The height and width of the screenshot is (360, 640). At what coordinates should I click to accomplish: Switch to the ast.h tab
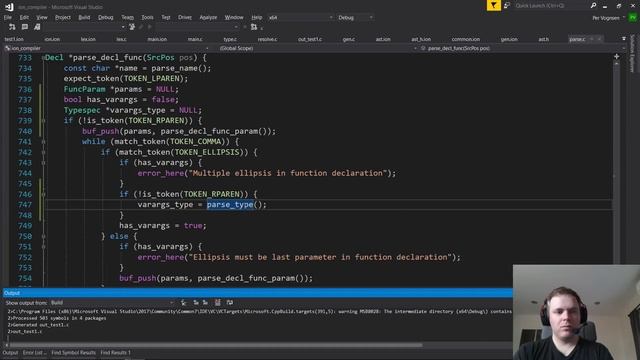point(543,39)
